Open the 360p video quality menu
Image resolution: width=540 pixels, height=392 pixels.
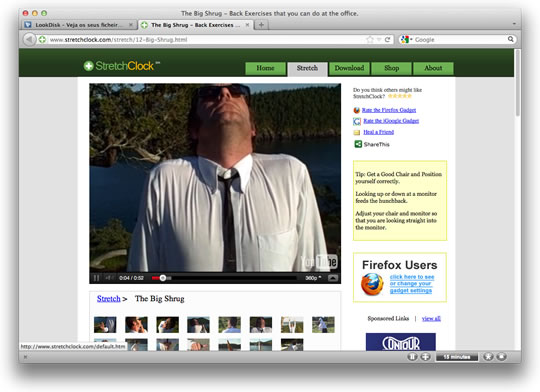point(313,278)
